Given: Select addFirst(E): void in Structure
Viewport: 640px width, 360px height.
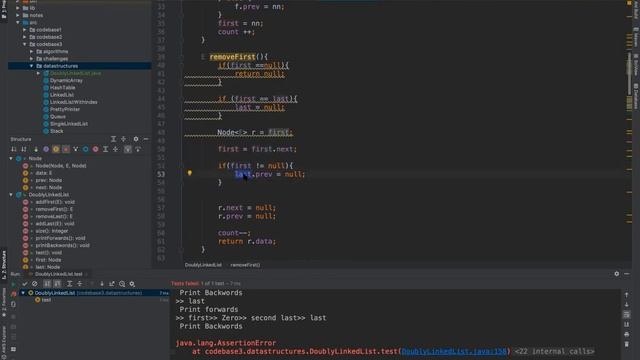Looking at the screenshot, I should coord(55,202).
